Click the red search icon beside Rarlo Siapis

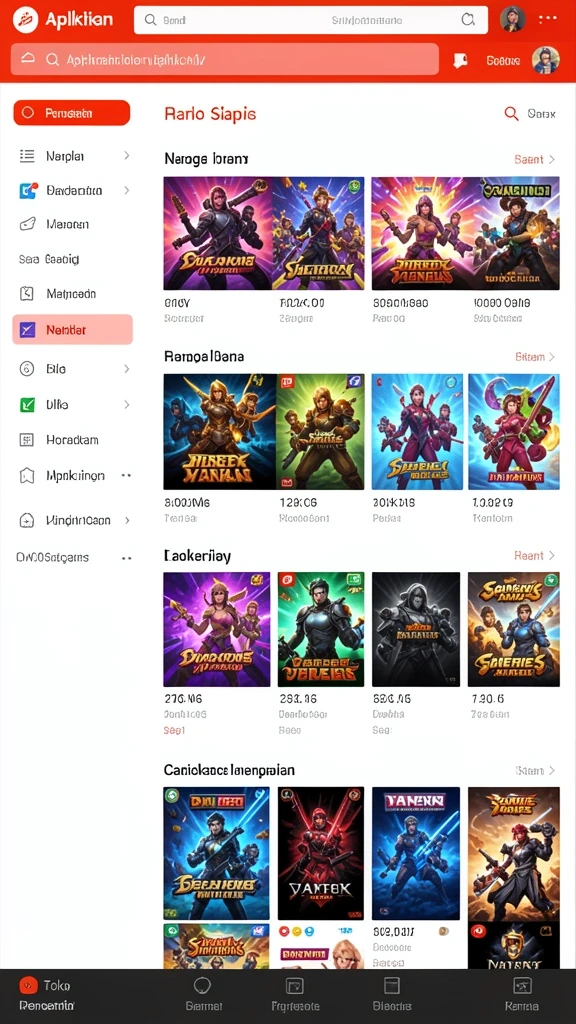pyautogui.click(x=511, y=114)
